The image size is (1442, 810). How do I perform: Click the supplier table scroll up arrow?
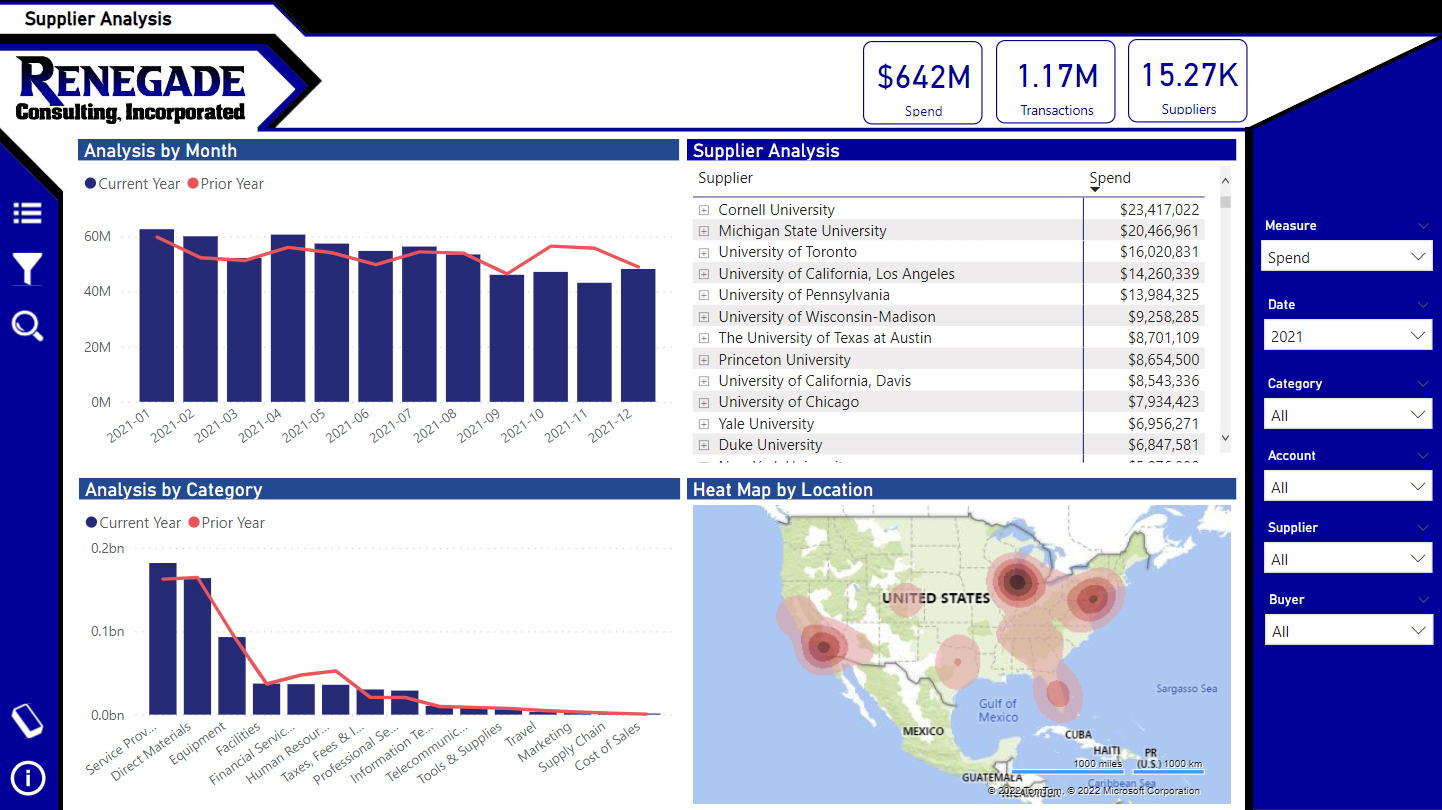[x=1225, y=180]
